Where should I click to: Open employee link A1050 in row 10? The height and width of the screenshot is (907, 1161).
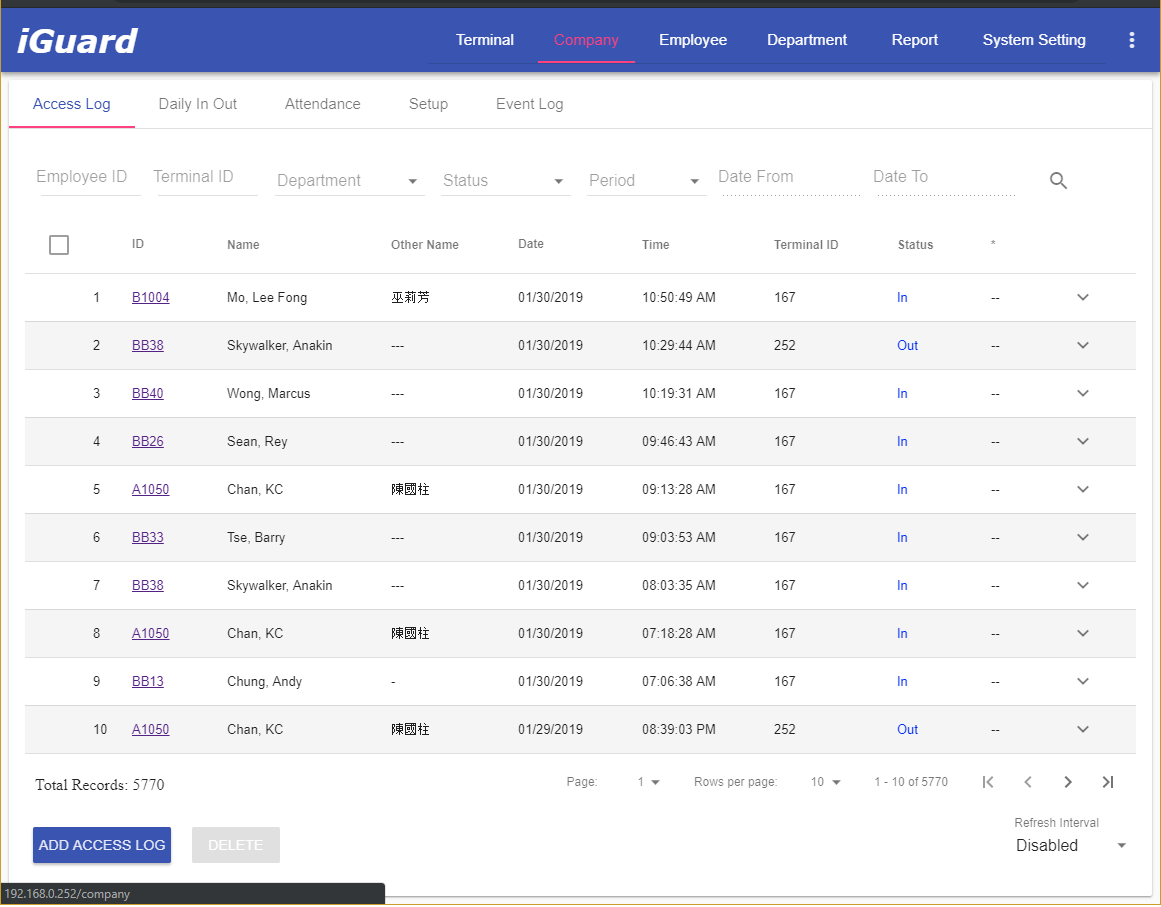point(150,730)
